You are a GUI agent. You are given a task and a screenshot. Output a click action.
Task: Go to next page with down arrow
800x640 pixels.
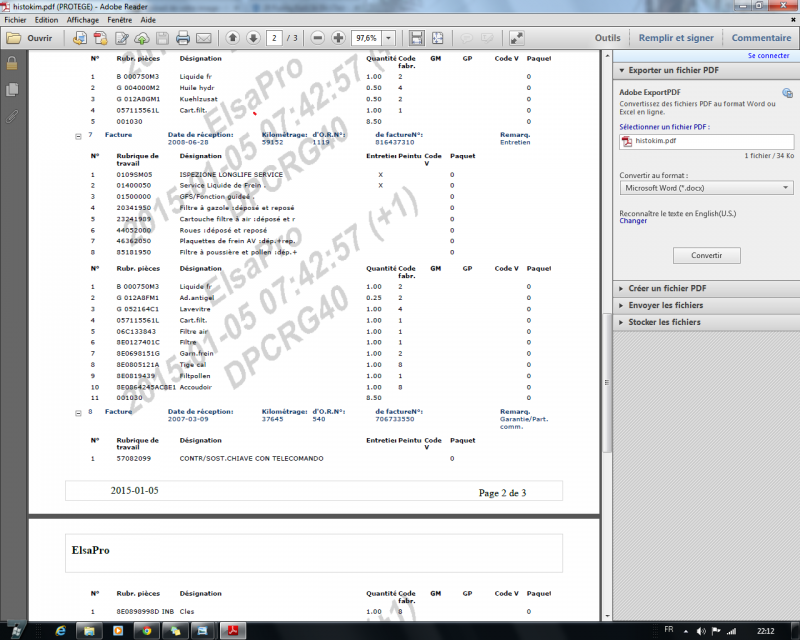(x=253, y=38)
